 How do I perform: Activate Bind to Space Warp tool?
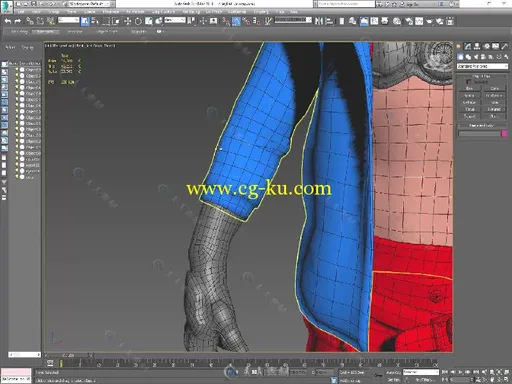click(51, 21)
